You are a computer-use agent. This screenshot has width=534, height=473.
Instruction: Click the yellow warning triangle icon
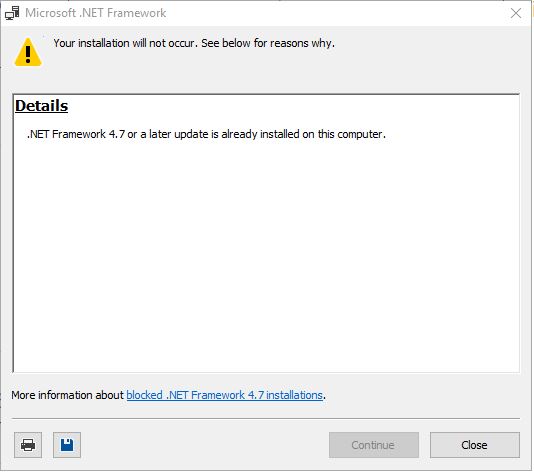28,52
